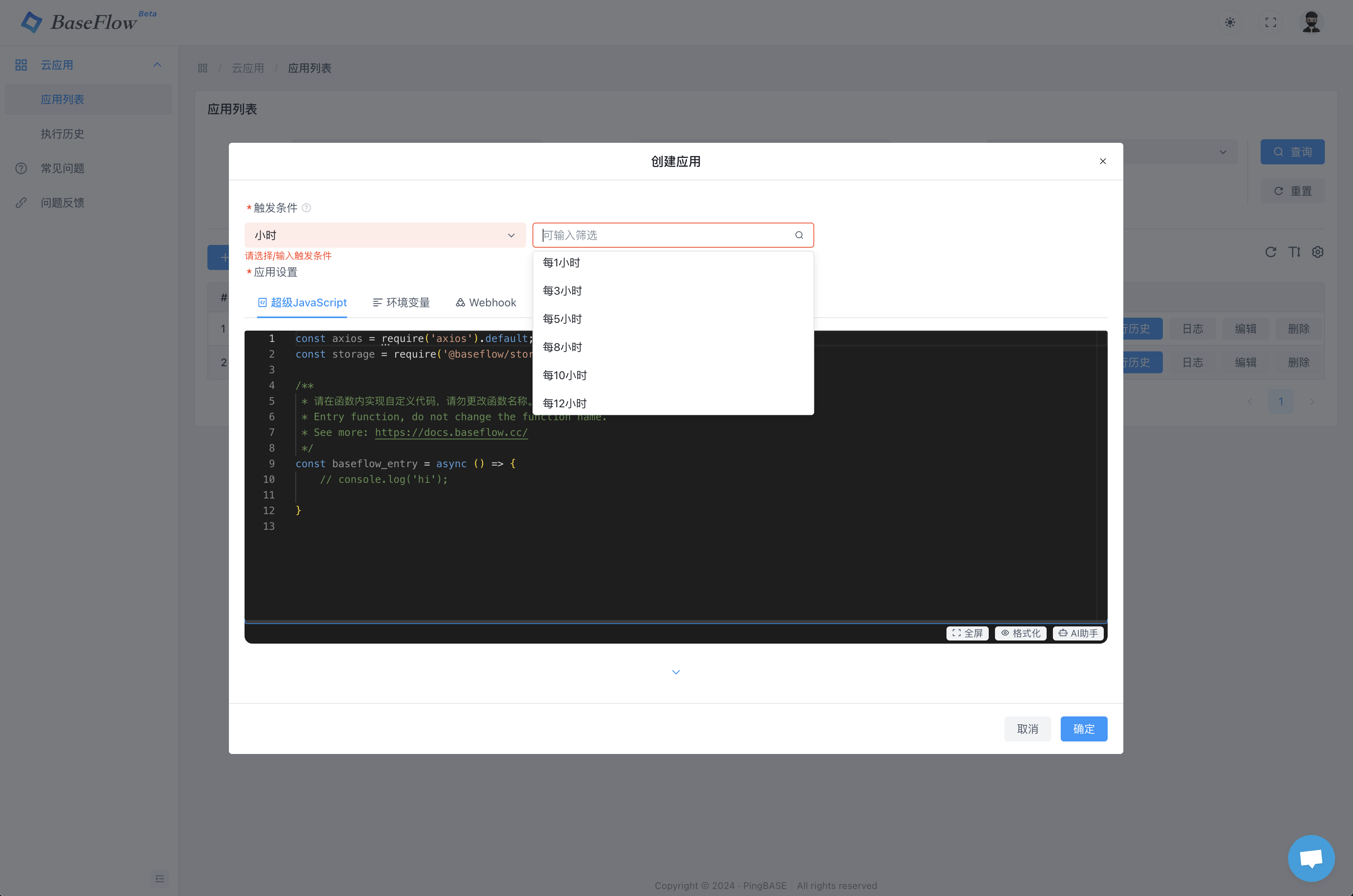Toggle the light/dark theme sun icon
This screenshot has width=1353, height=896.
(x=1230, y=22)
